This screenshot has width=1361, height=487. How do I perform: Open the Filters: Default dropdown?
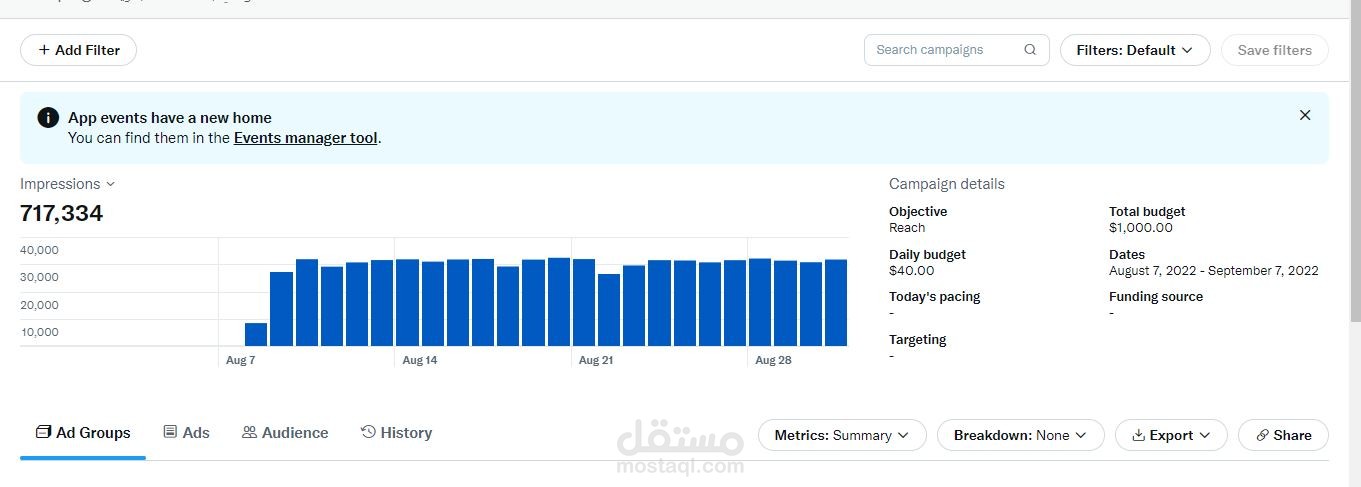point(1135,50)
